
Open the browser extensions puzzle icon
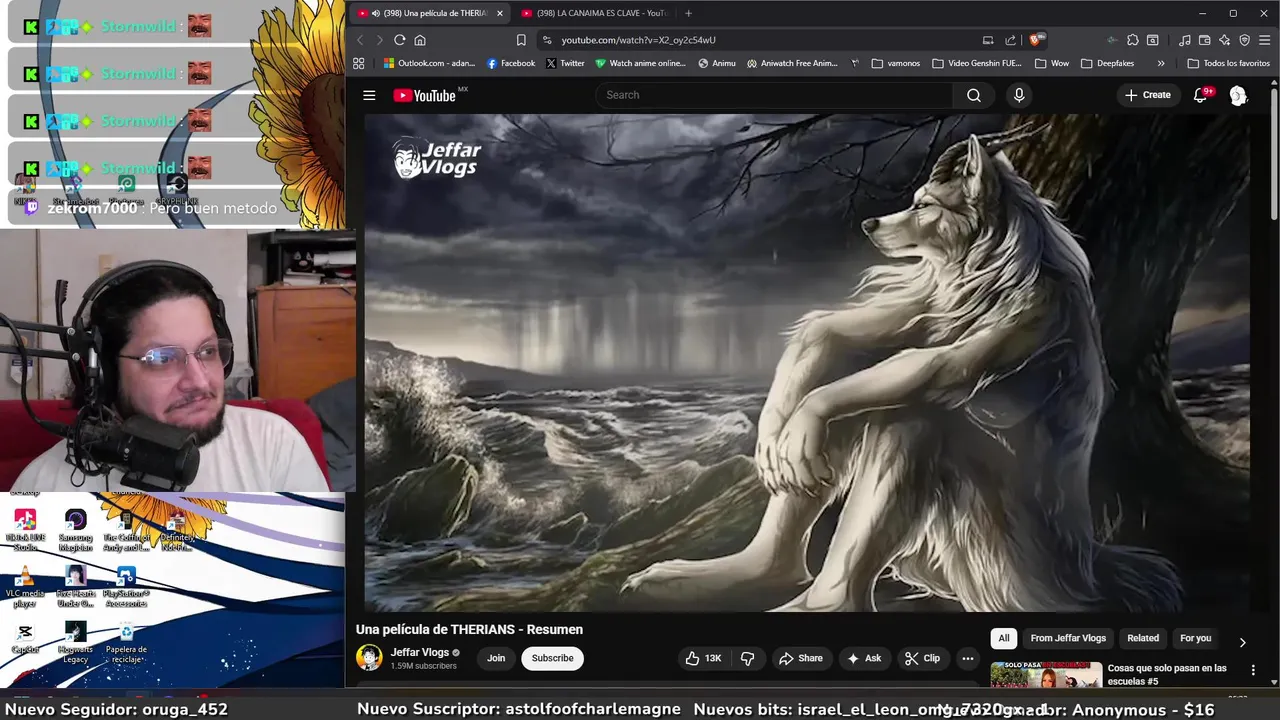tap(1132, 40)
